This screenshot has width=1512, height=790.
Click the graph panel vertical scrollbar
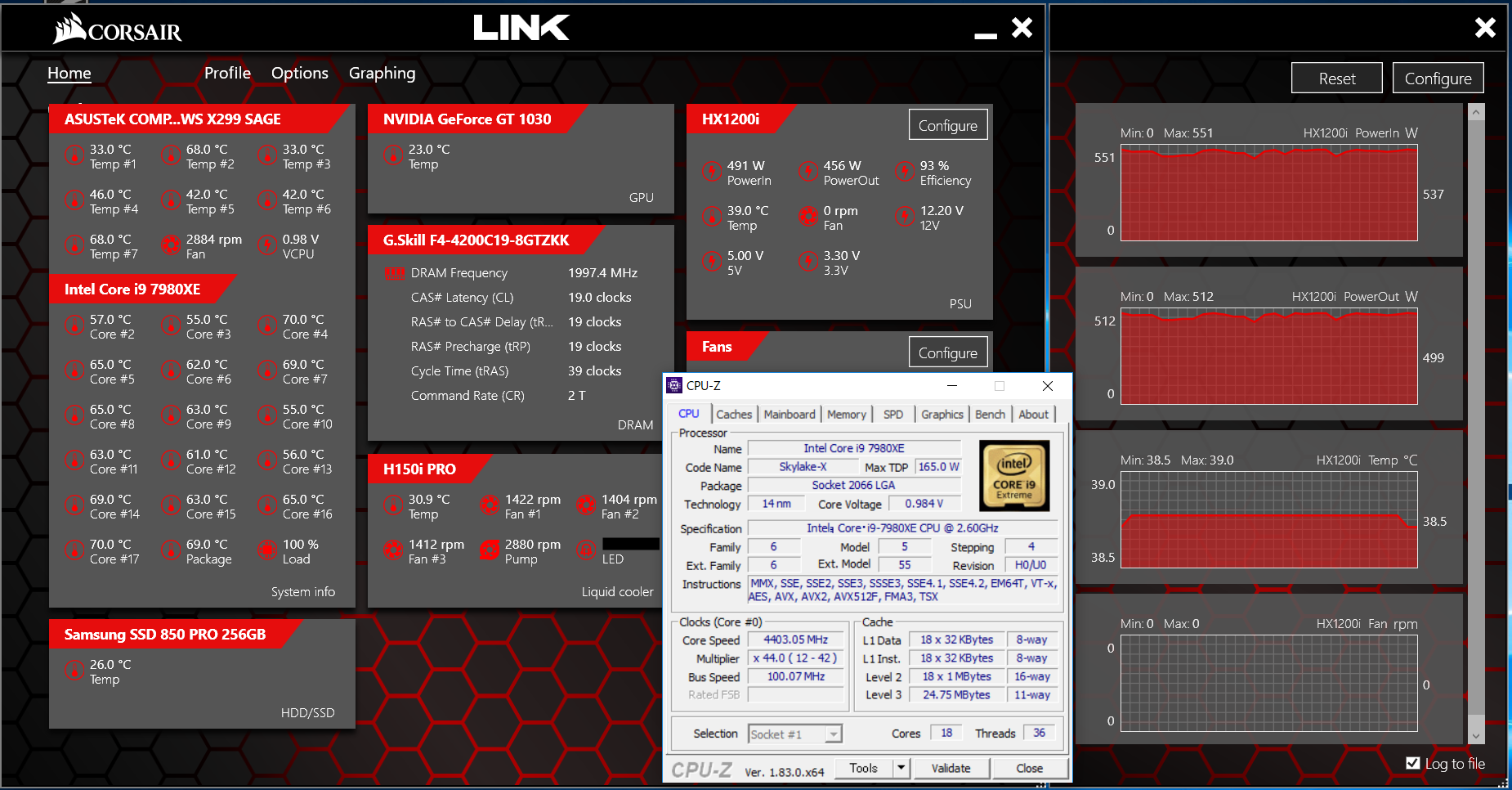[x=1476, y=424]
